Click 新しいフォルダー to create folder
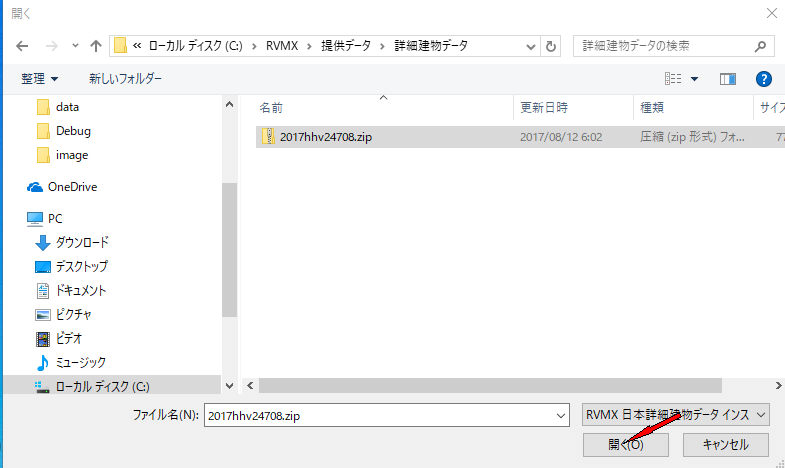 (125, 78)
